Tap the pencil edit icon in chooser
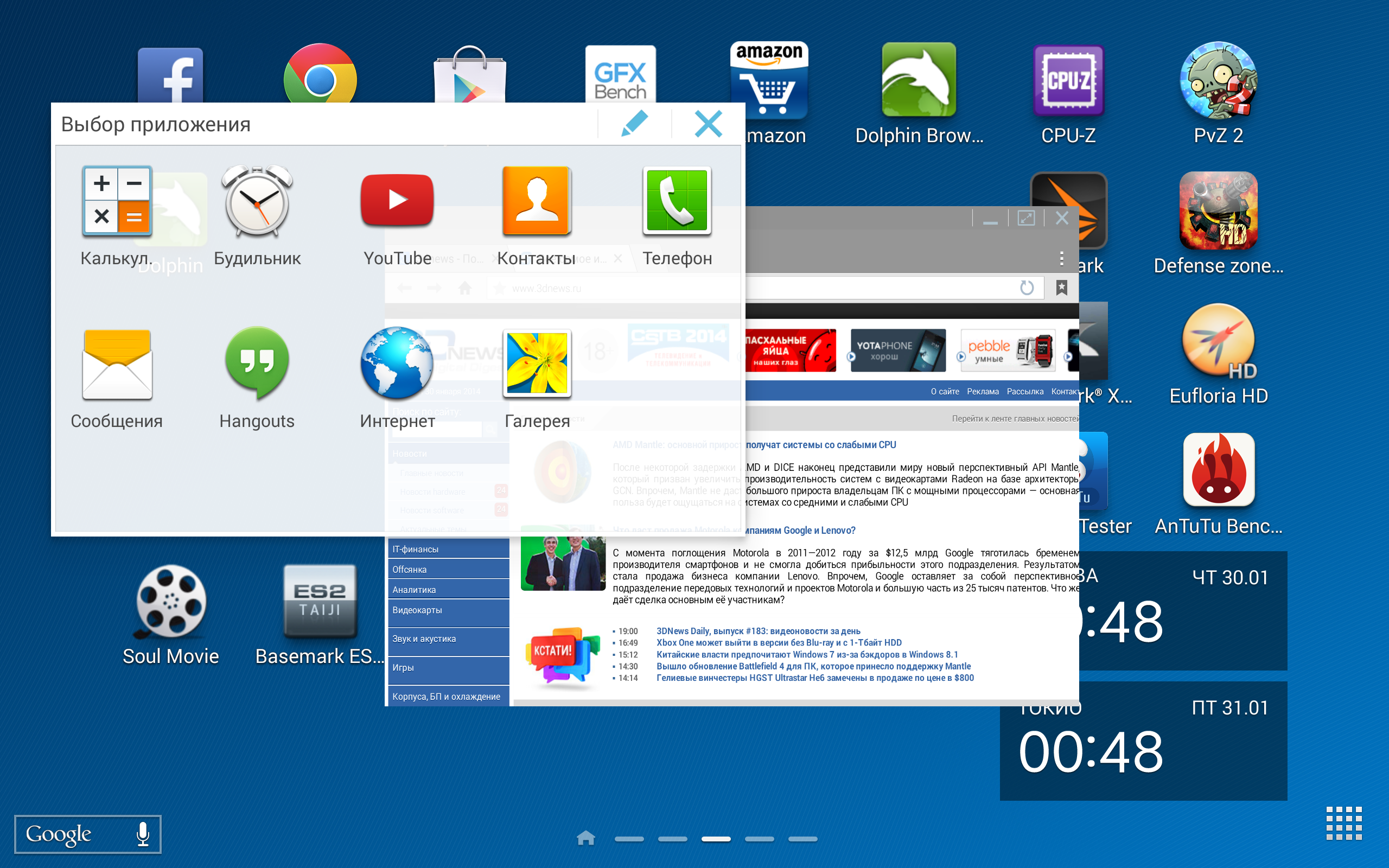This screenshot has width=1389, height=868. click(x=634, y=124)
